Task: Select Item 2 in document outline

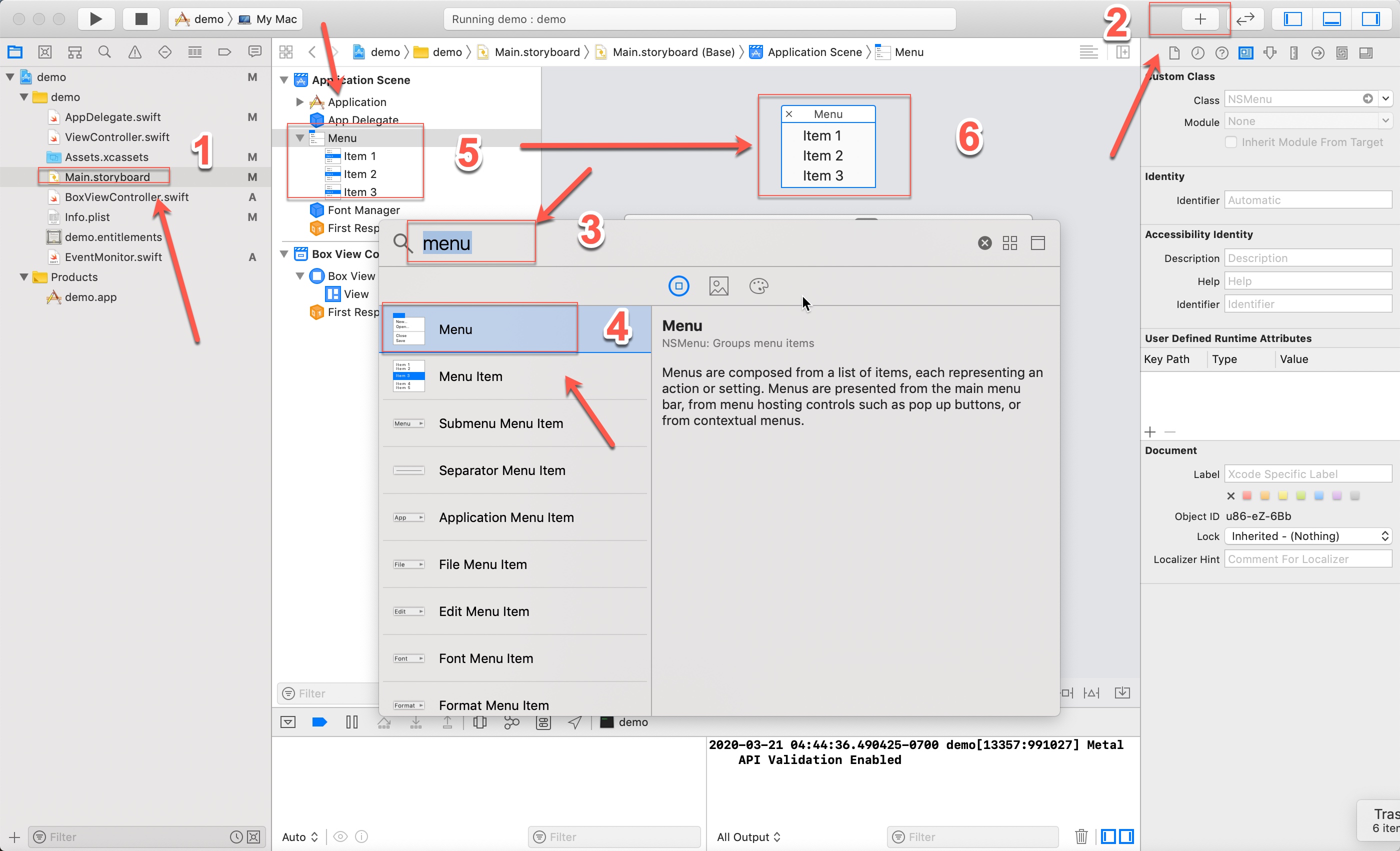Action: pyautogui.click(x=359, y=174)
